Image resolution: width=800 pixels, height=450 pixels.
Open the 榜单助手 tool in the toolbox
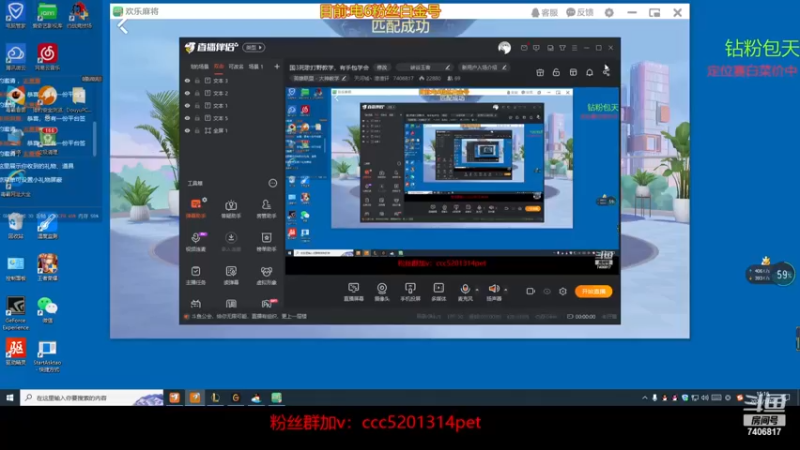point(266,241)
